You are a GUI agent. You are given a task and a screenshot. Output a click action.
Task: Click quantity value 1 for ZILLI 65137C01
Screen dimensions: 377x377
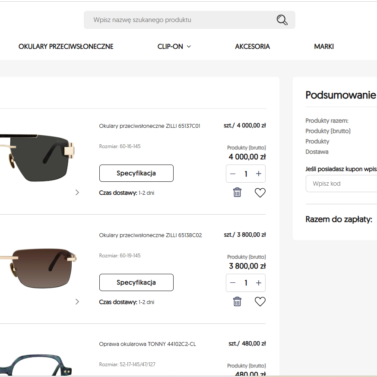coord(246,174)
